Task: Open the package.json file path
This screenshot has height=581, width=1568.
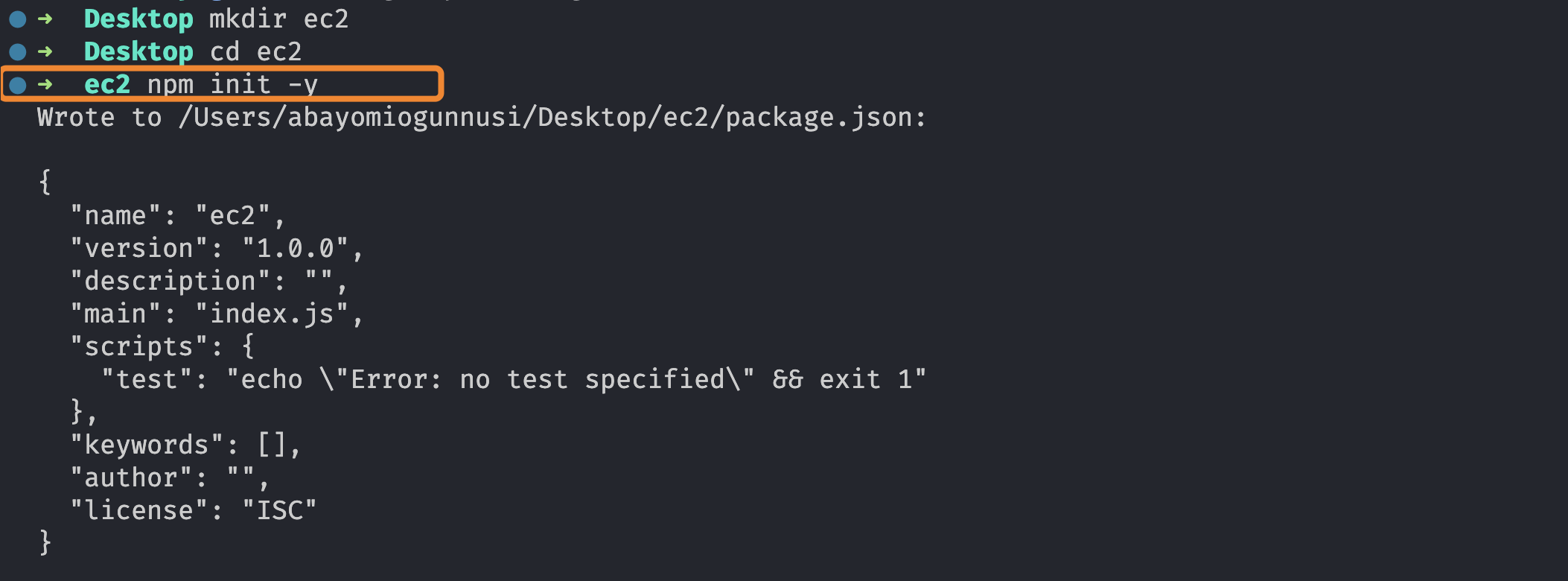Action: pyautogui.click(x=551, y=118)
